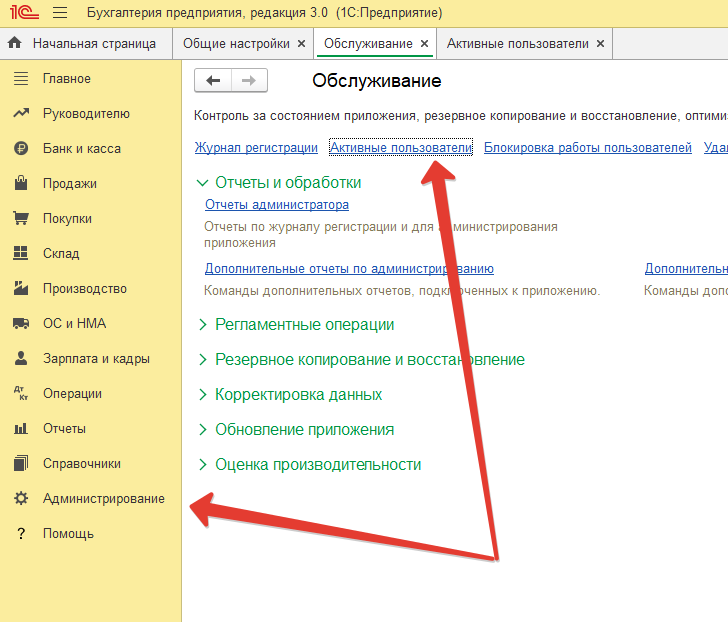Click the Производство factory icon

point(21,288)
